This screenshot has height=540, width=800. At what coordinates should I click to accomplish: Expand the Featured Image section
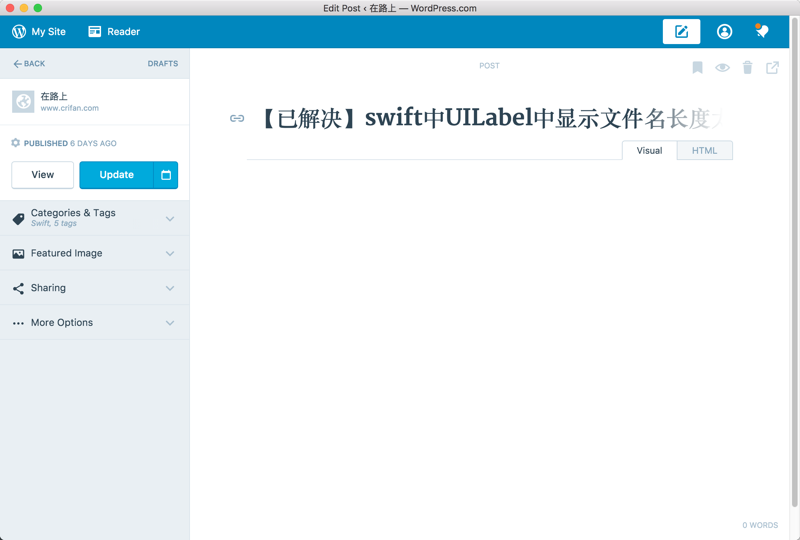95,253
